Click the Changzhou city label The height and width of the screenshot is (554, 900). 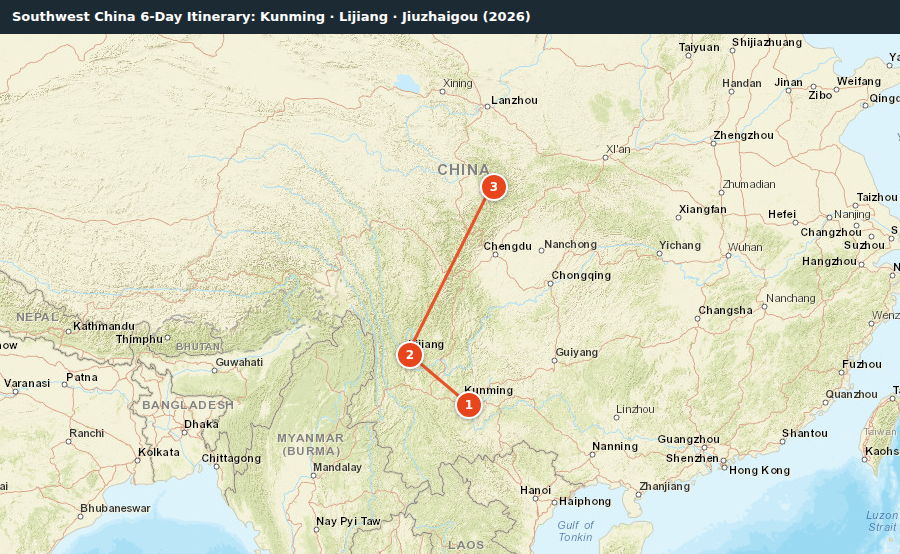click(x=831, y=233)
